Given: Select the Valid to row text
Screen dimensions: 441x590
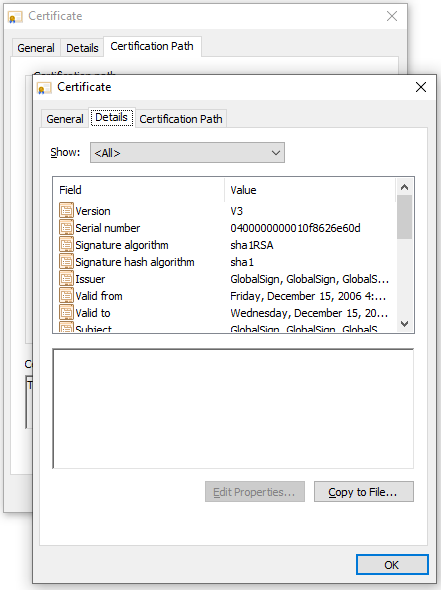Looking at the screenshot, I should click(93, 313).
